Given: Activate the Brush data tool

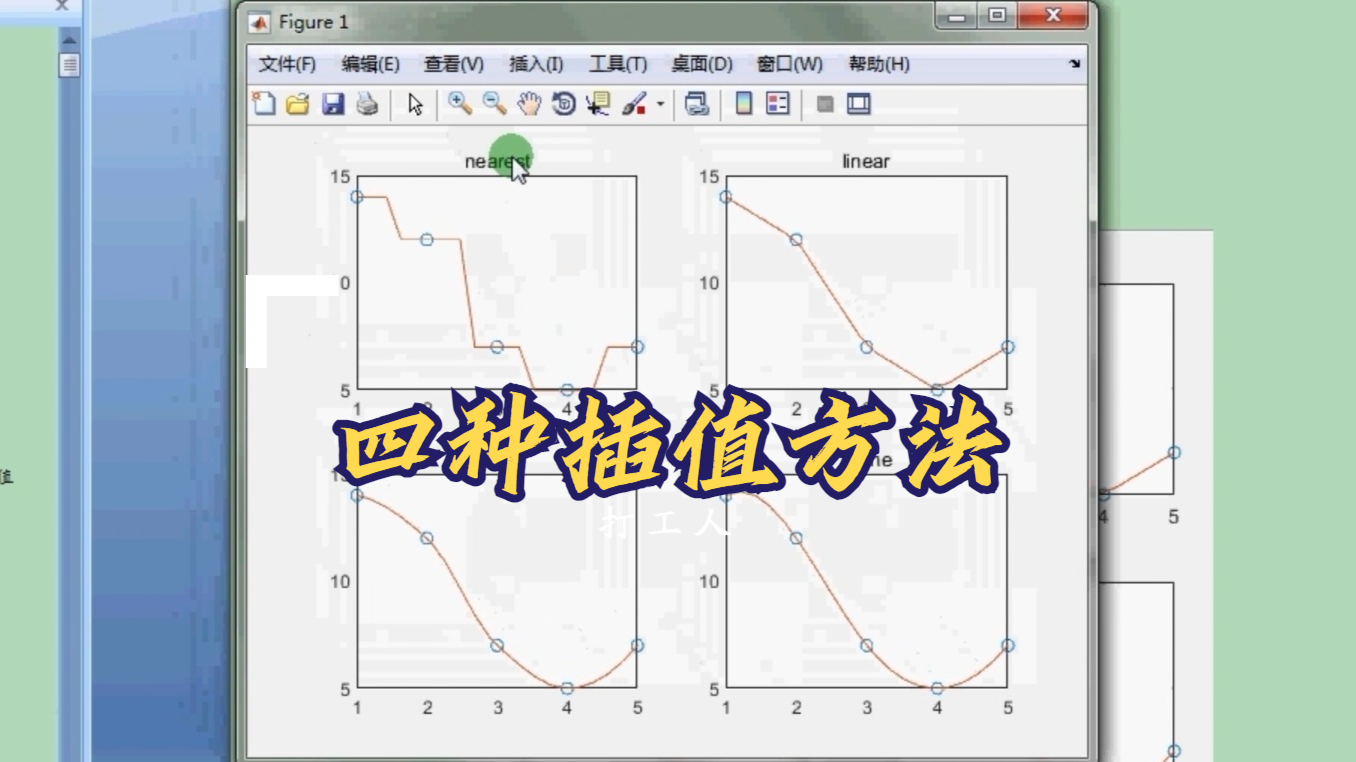Looking at the screenshot, I should (x=635, y=104).
